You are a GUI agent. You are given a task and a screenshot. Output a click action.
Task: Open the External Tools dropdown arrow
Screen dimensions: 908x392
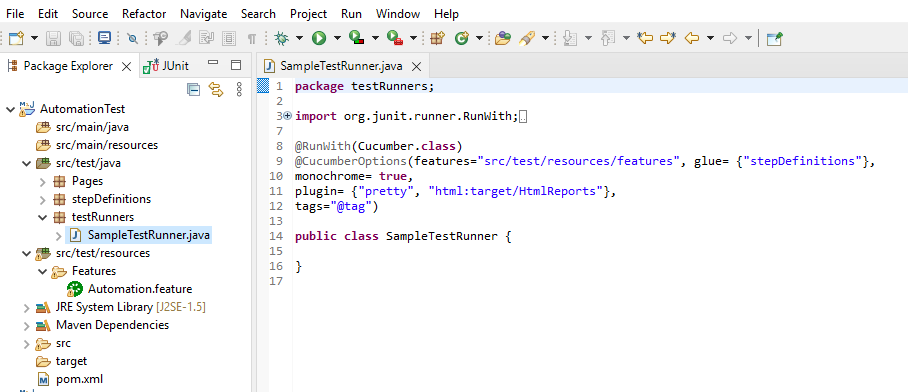(413, 38)
